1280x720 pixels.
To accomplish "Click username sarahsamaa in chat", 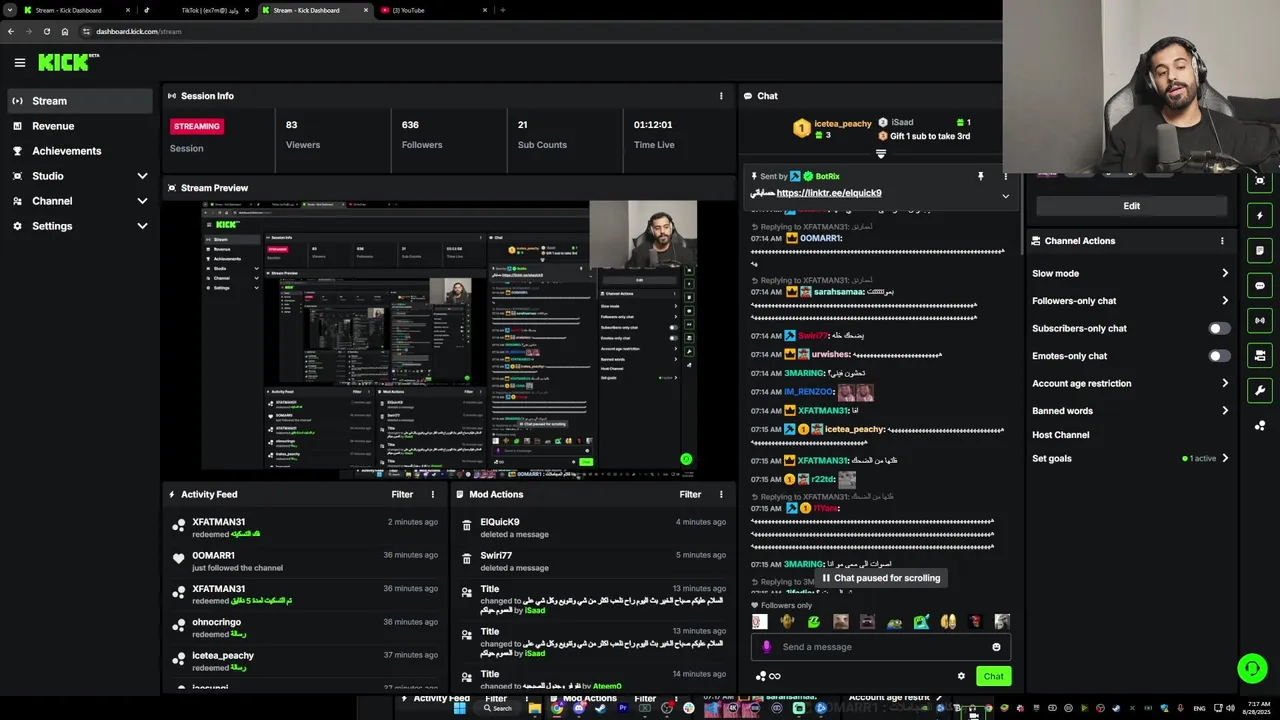I will [x=838, y=292].
